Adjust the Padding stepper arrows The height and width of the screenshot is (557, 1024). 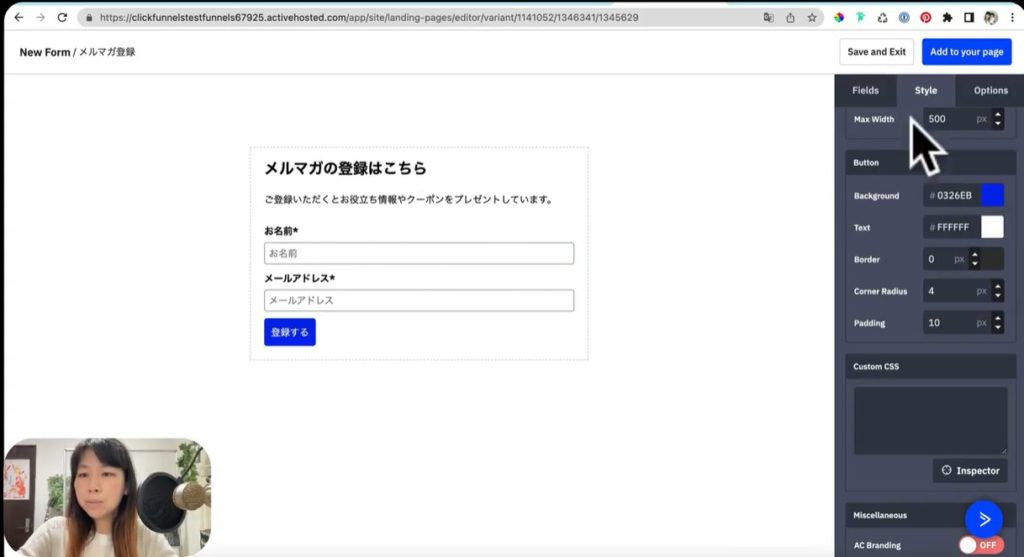(997, 323)
